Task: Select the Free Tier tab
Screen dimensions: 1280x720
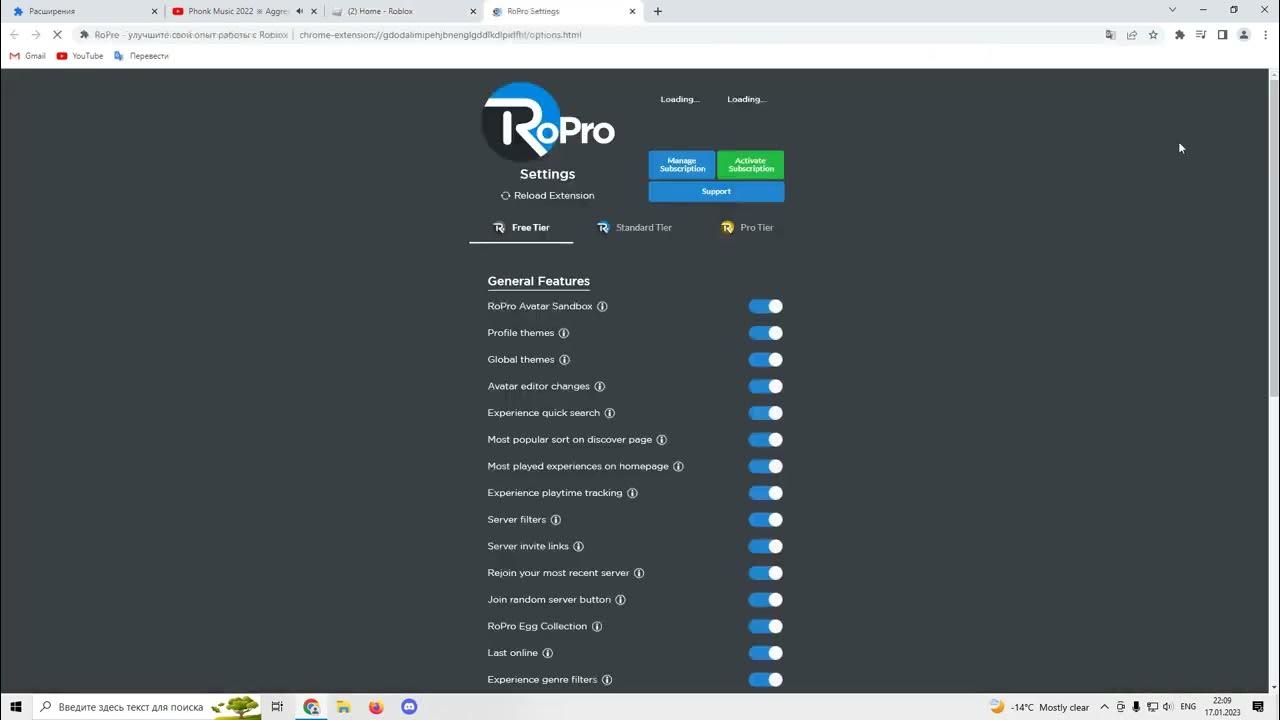Action: coord(521,228)
